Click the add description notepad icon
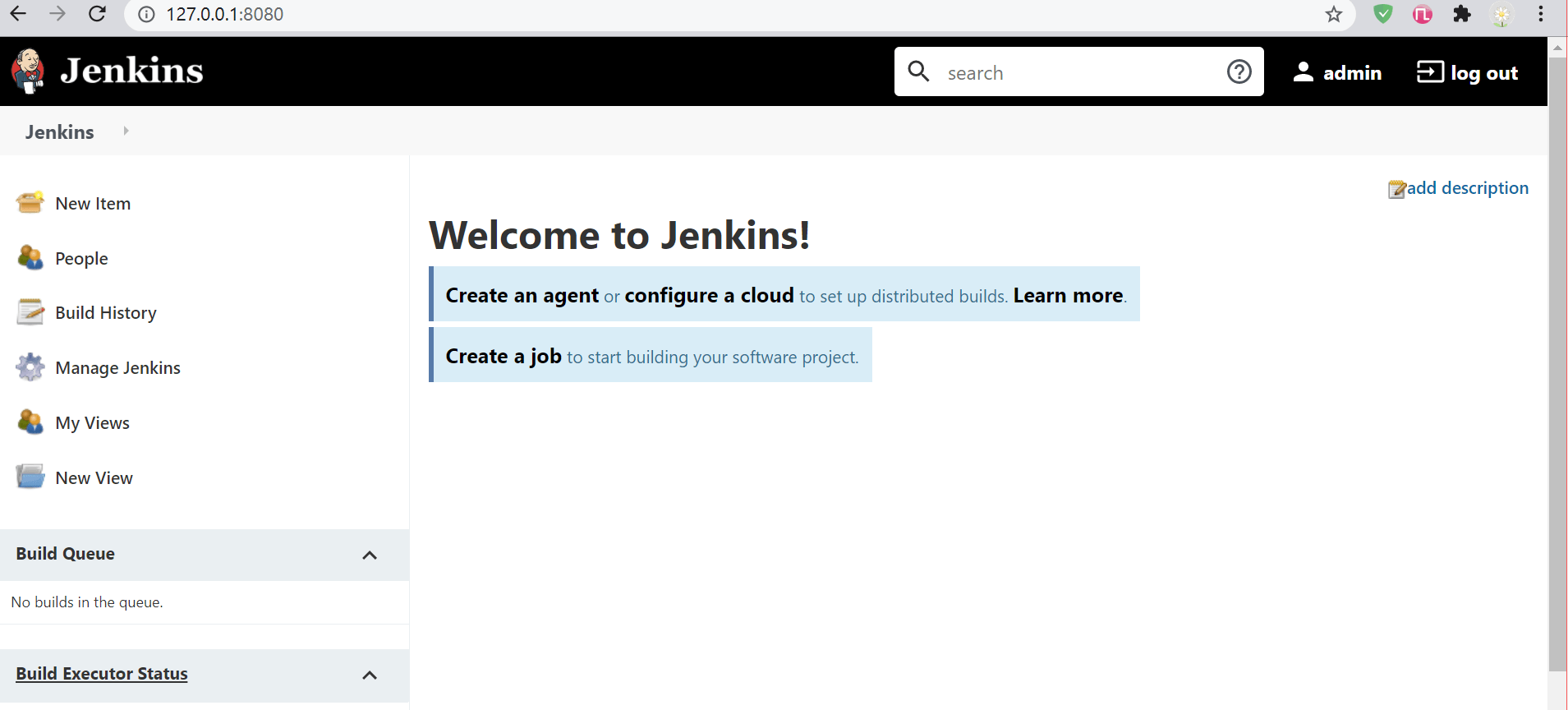1568x710 pixels. (1397, 189)
